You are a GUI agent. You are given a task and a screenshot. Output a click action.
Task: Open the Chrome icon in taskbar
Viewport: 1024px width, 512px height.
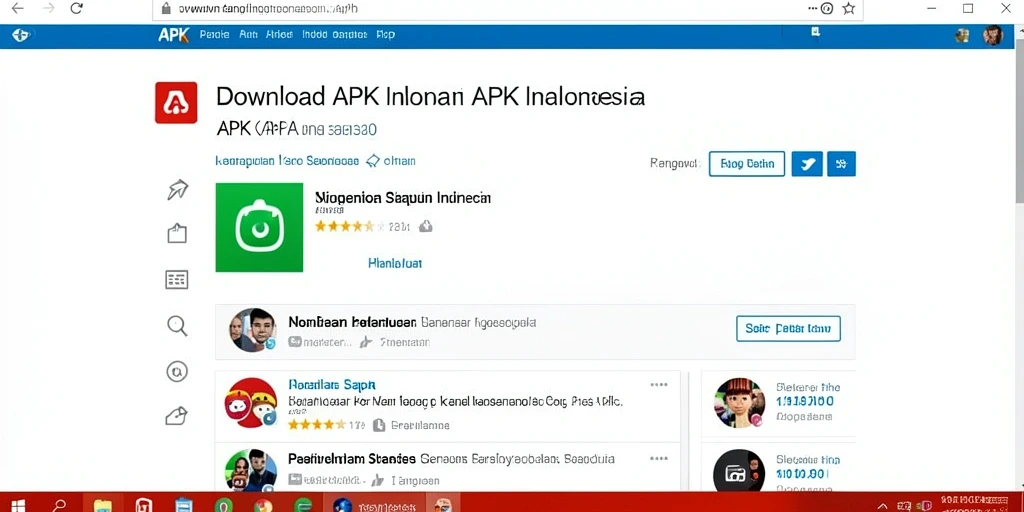(x=263, y=505)
